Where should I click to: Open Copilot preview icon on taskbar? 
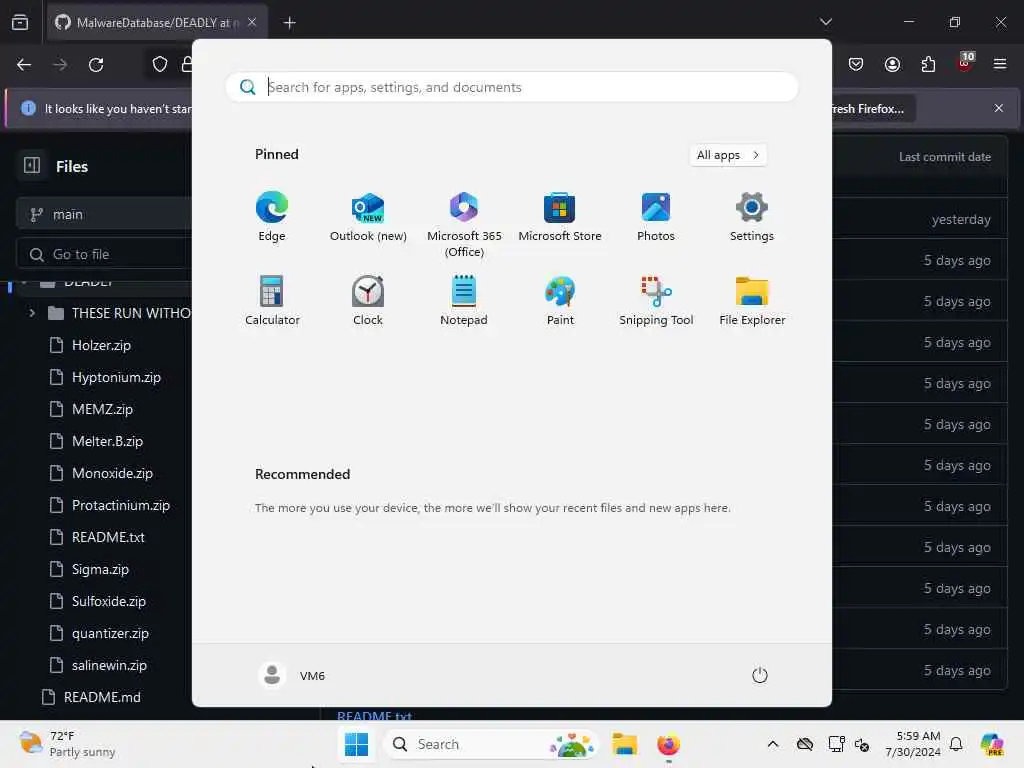click(x=992, y=744)
